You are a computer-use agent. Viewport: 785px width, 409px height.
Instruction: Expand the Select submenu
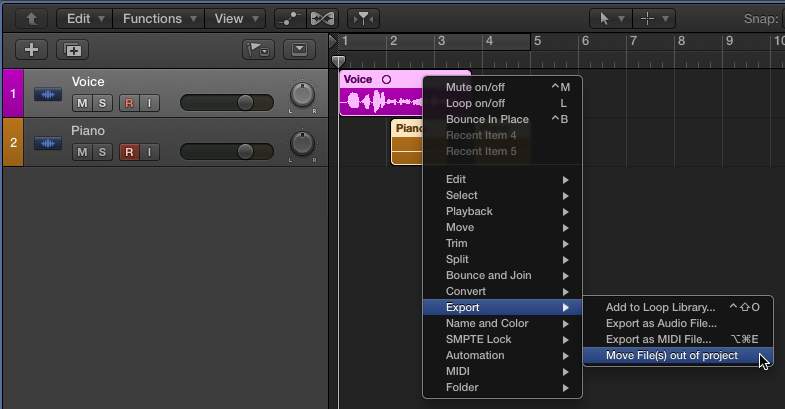502,195
